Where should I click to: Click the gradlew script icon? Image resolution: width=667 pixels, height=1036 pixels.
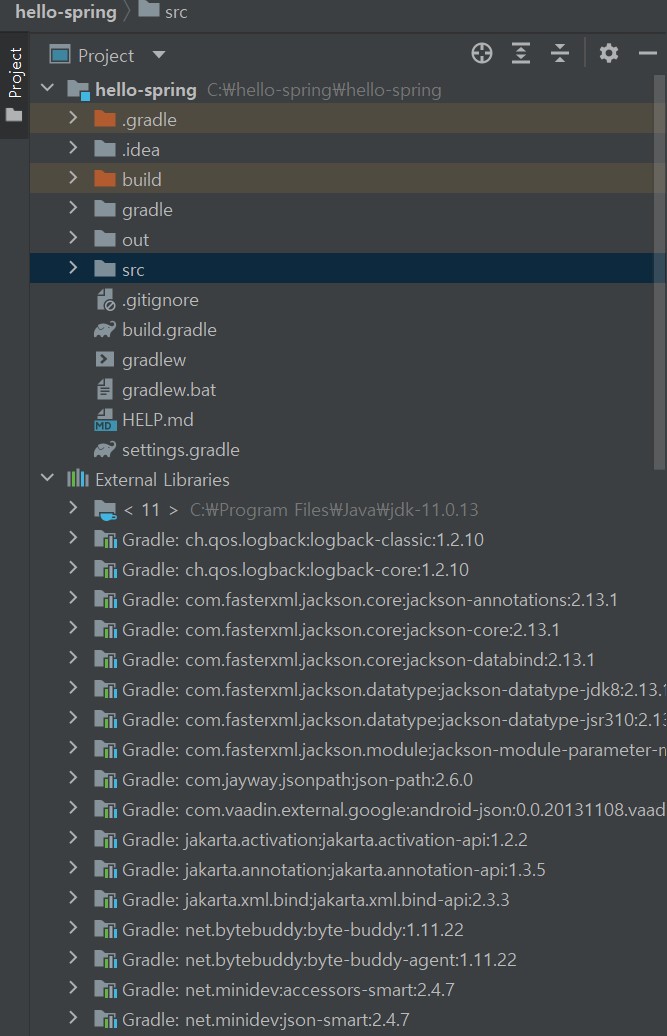coord(105,359)
